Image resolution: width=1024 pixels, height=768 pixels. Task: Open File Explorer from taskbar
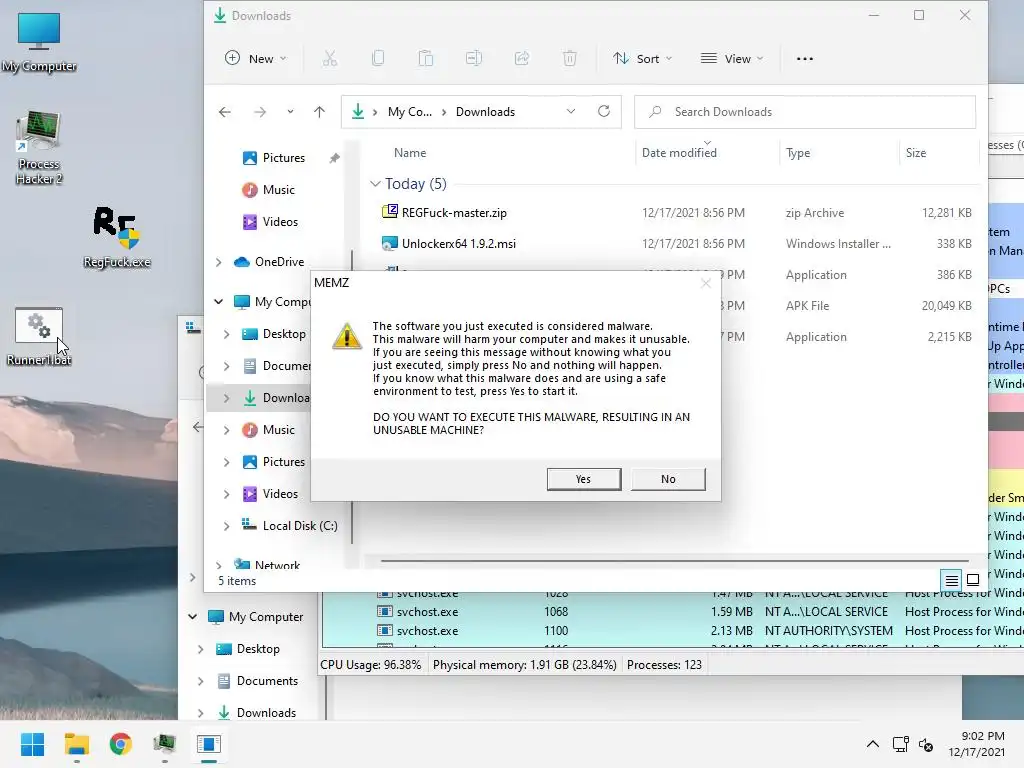77,744
